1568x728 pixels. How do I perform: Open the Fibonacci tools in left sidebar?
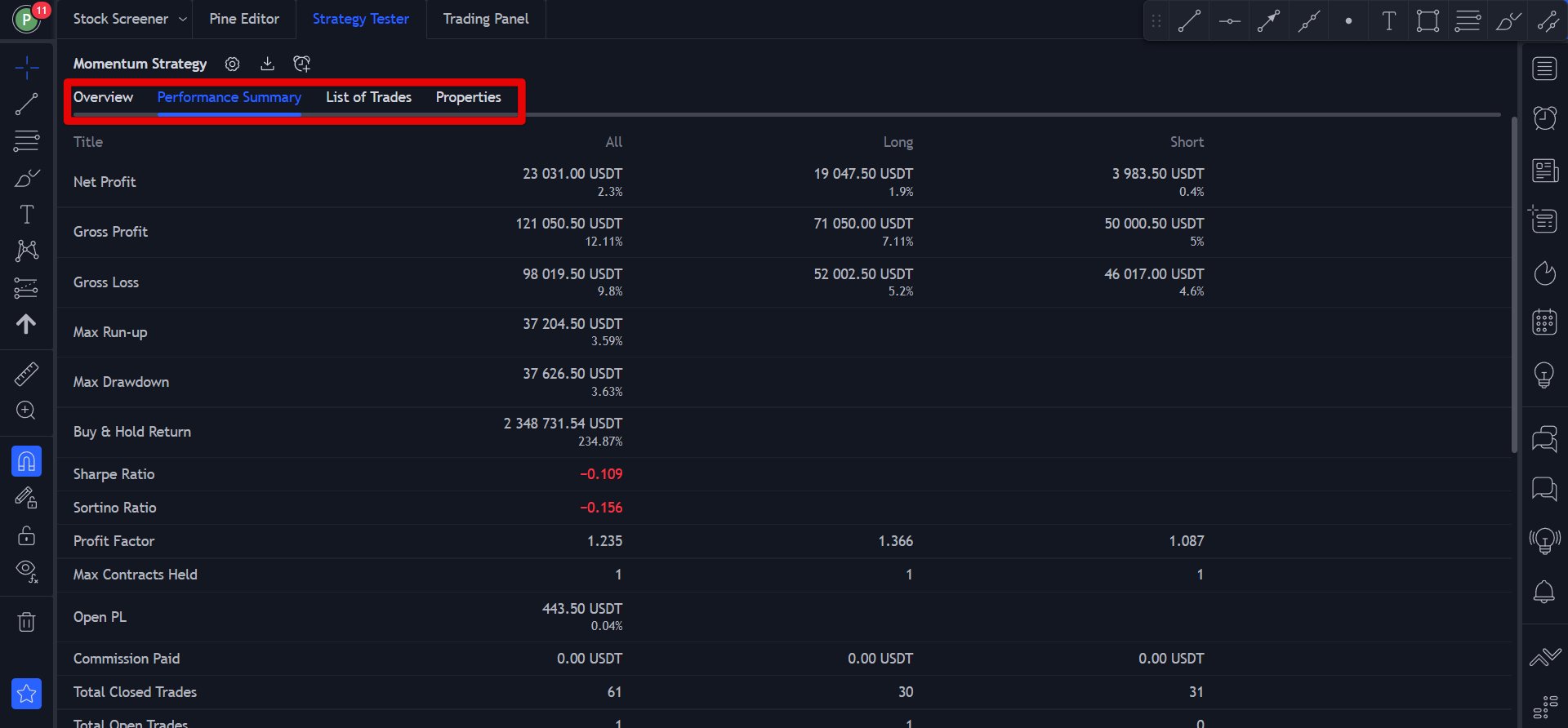27,140
